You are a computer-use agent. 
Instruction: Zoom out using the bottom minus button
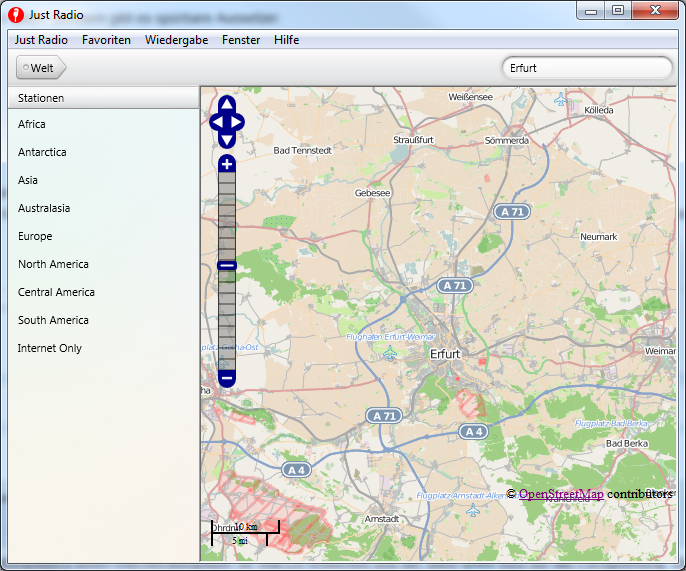227,378
